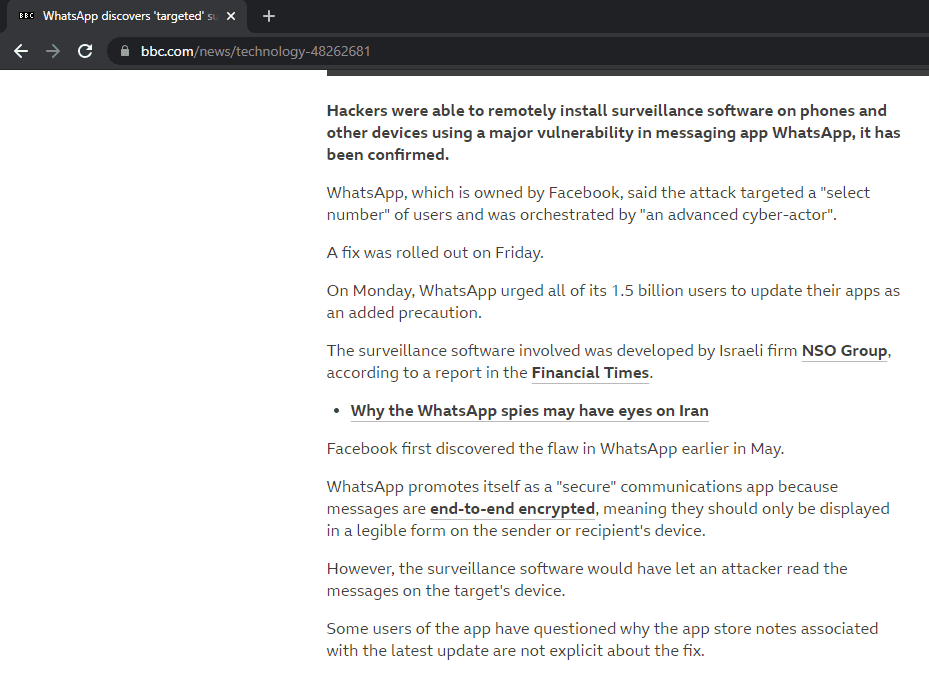Follow the Financial Times link

(x=590, y=373)
